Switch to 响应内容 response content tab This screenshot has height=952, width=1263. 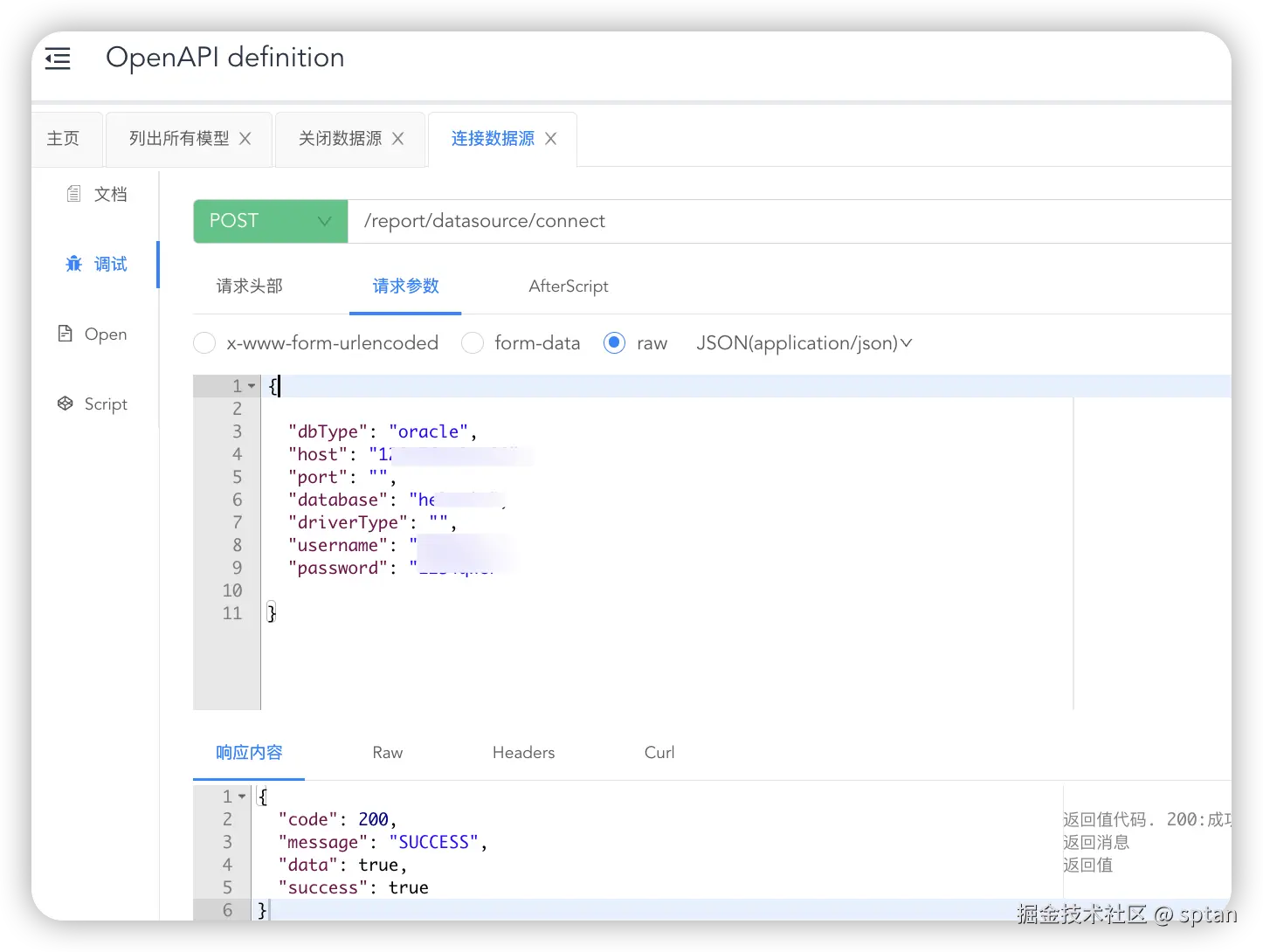click(x=249, y=753)
